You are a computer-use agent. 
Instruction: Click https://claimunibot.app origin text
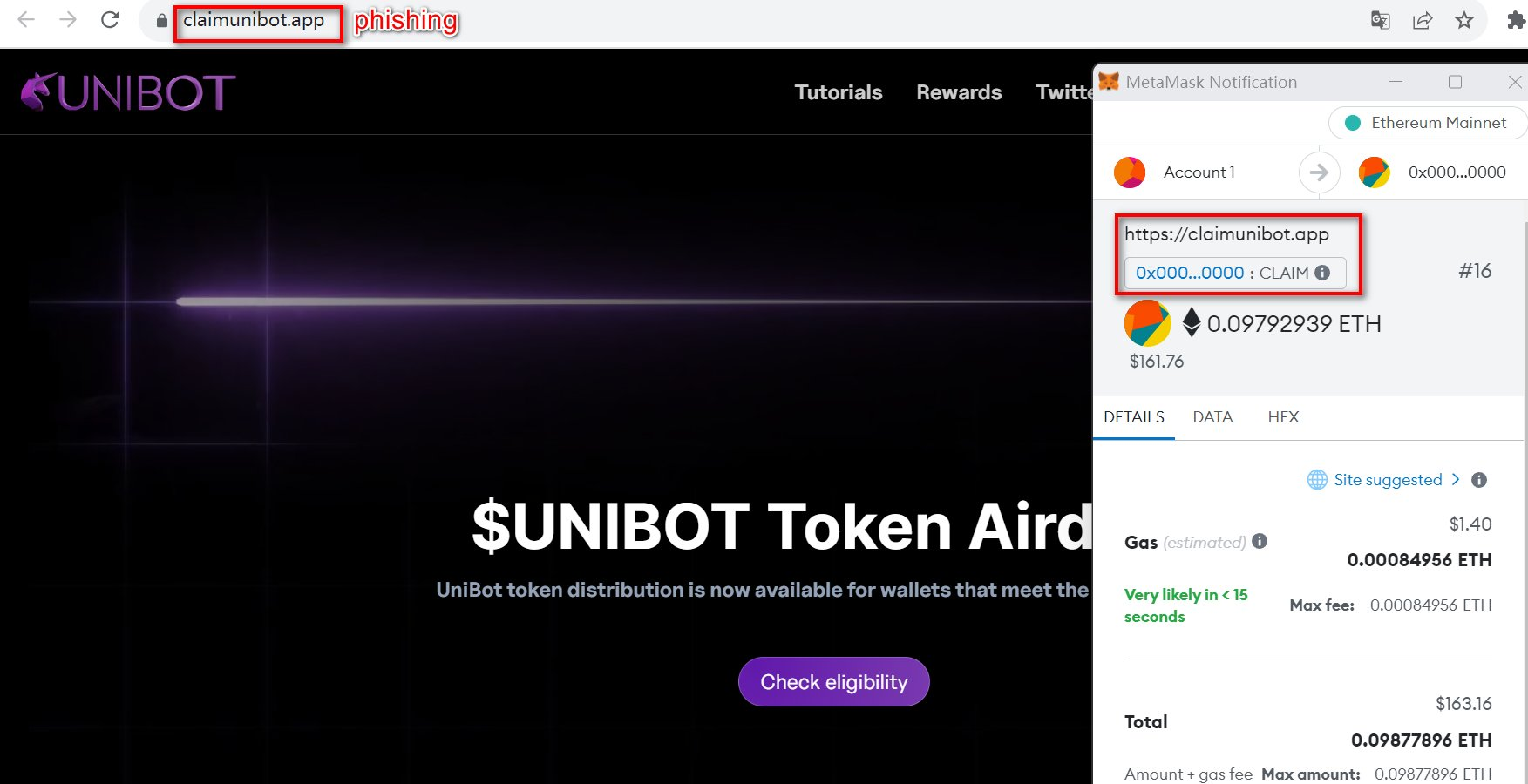(x=1226, y=234)
